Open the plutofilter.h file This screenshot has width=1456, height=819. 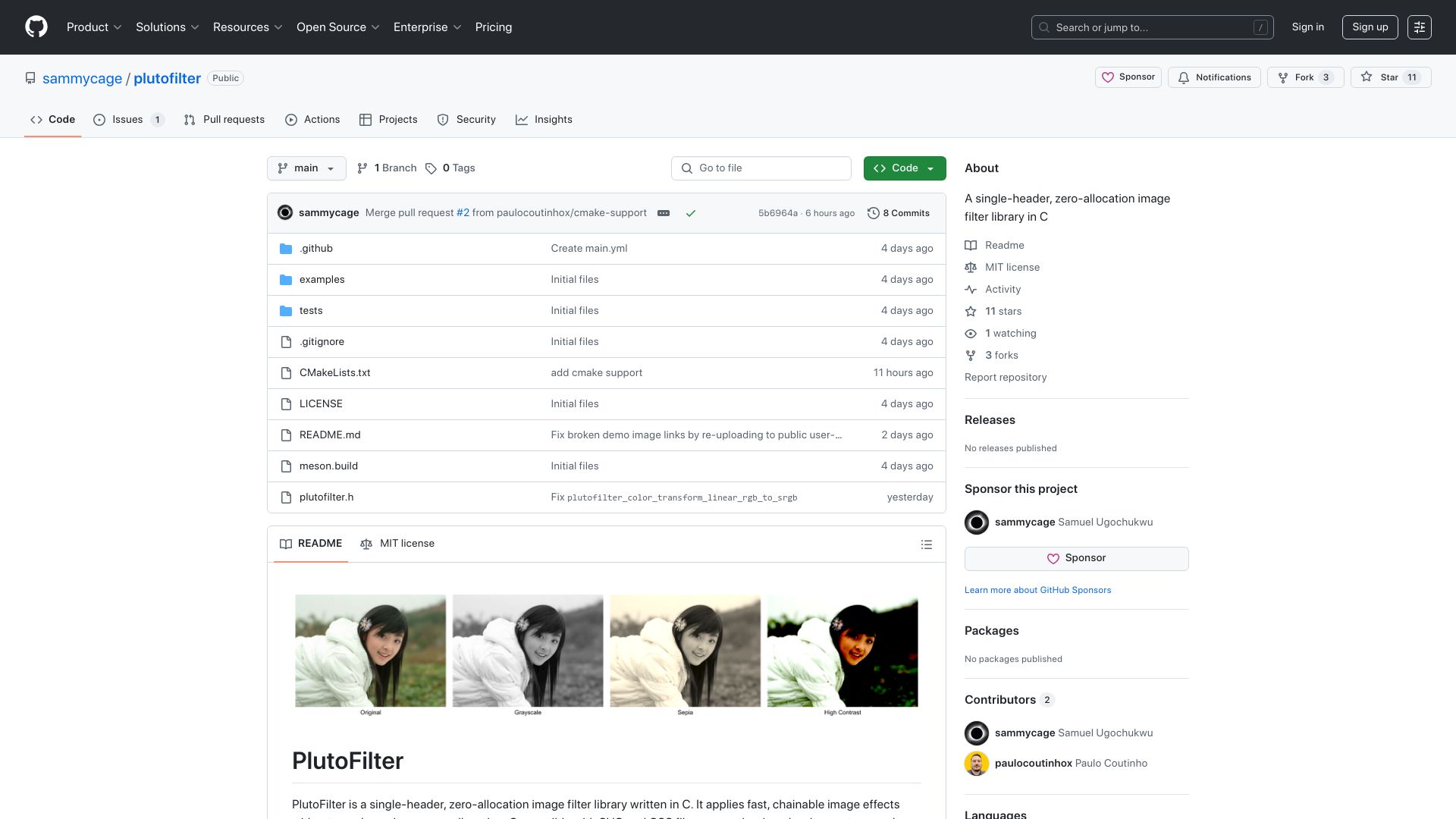[x=326, y=497]
